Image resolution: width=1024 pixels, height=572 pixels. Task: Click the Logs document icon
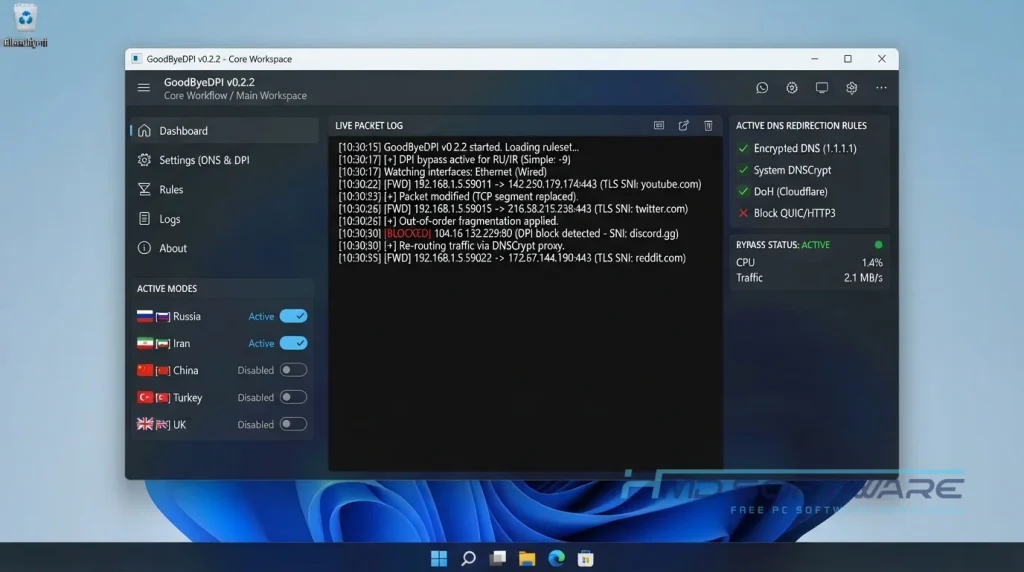point(144,219)
